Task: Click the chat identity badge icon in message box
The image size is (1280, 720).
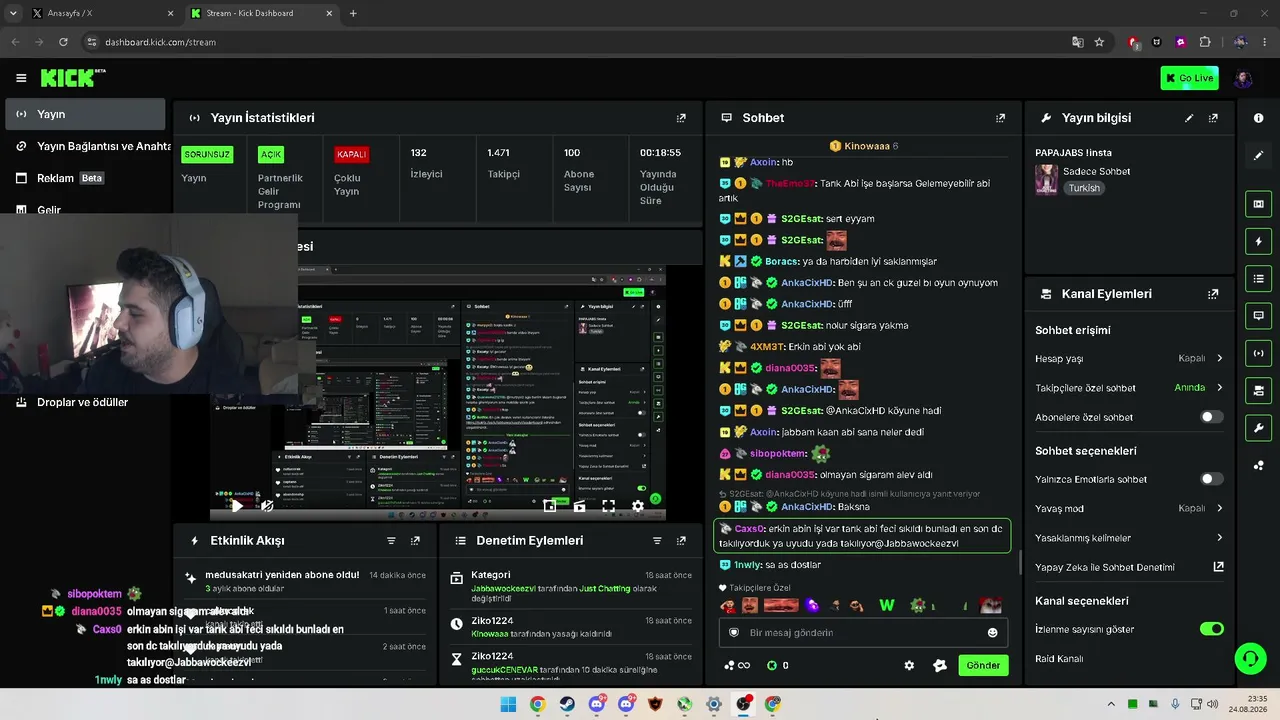Action: tap(734, 632)
